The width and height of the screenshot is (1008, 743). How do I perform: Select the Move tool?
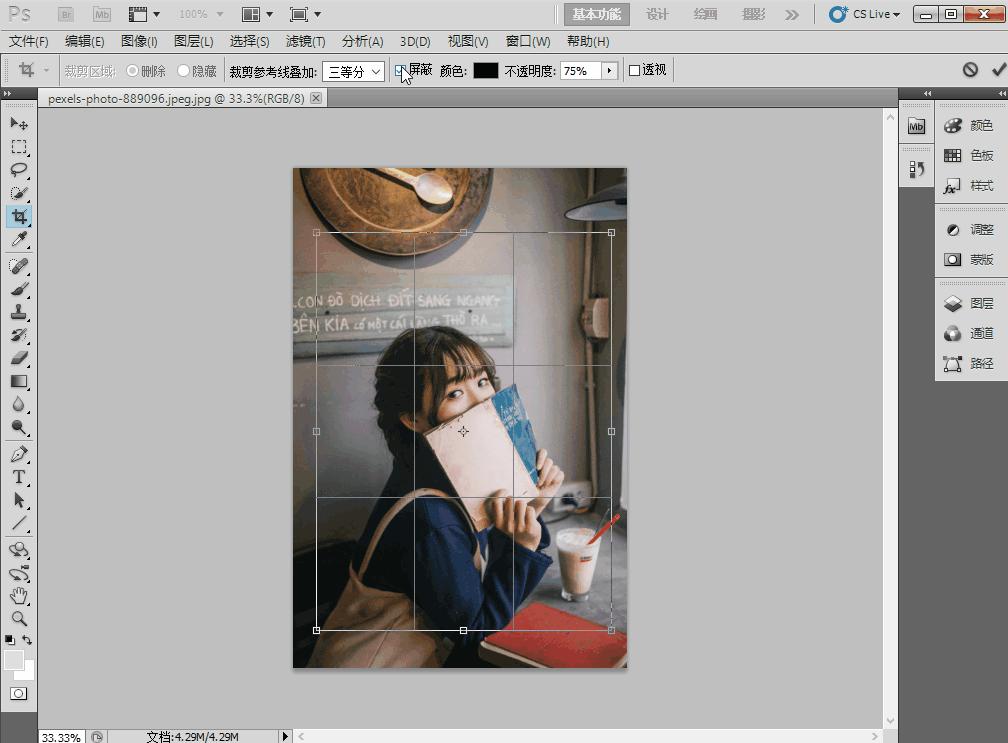click(19, 123)
